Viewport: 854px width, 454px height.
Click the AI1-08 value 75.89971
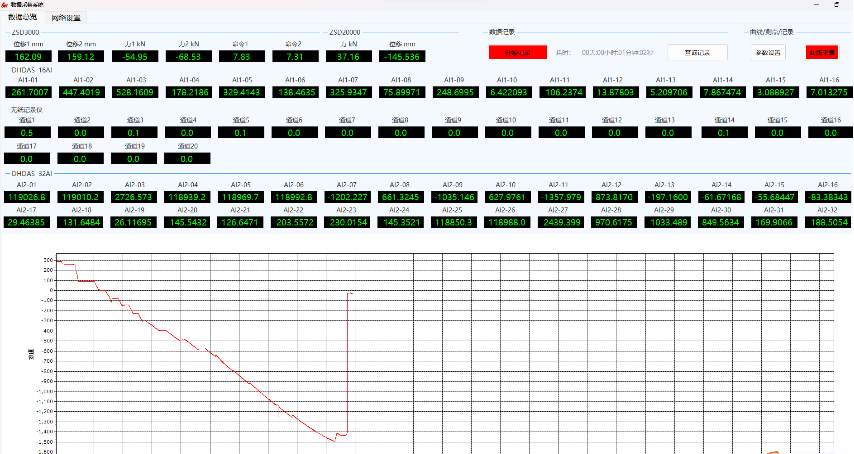coord(402,93)
